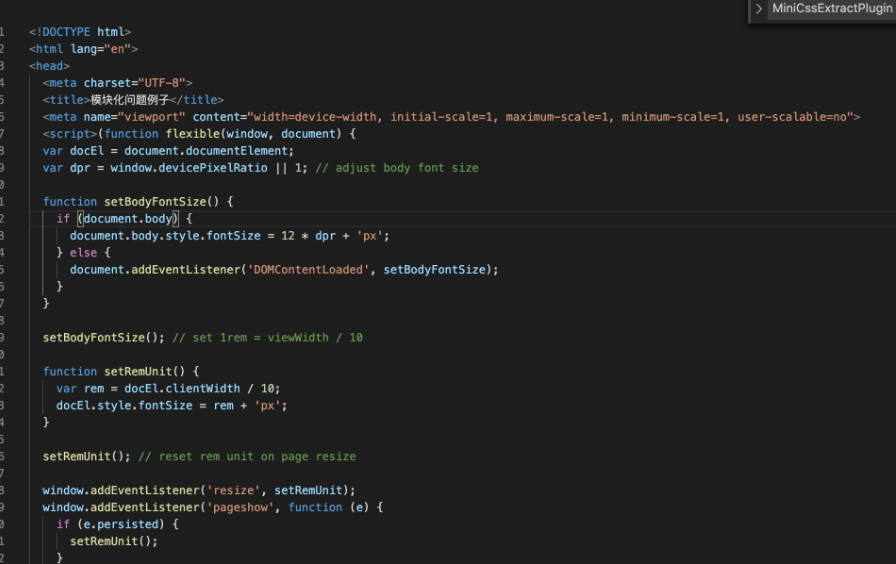Click the lang="en" attribute value
The width and height of the screenshot is (896, 564).
tap(118, 49)
